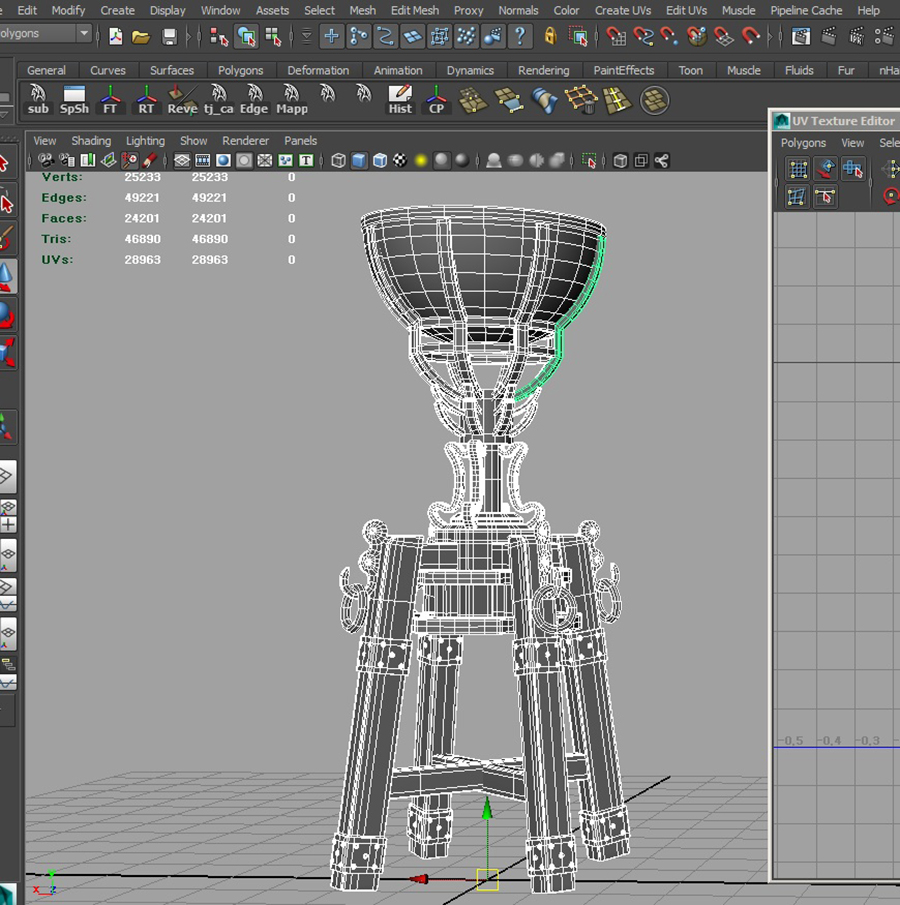Click the viewport select camera icon
This screenshot has width=900, height=905.
pos(46,160)
